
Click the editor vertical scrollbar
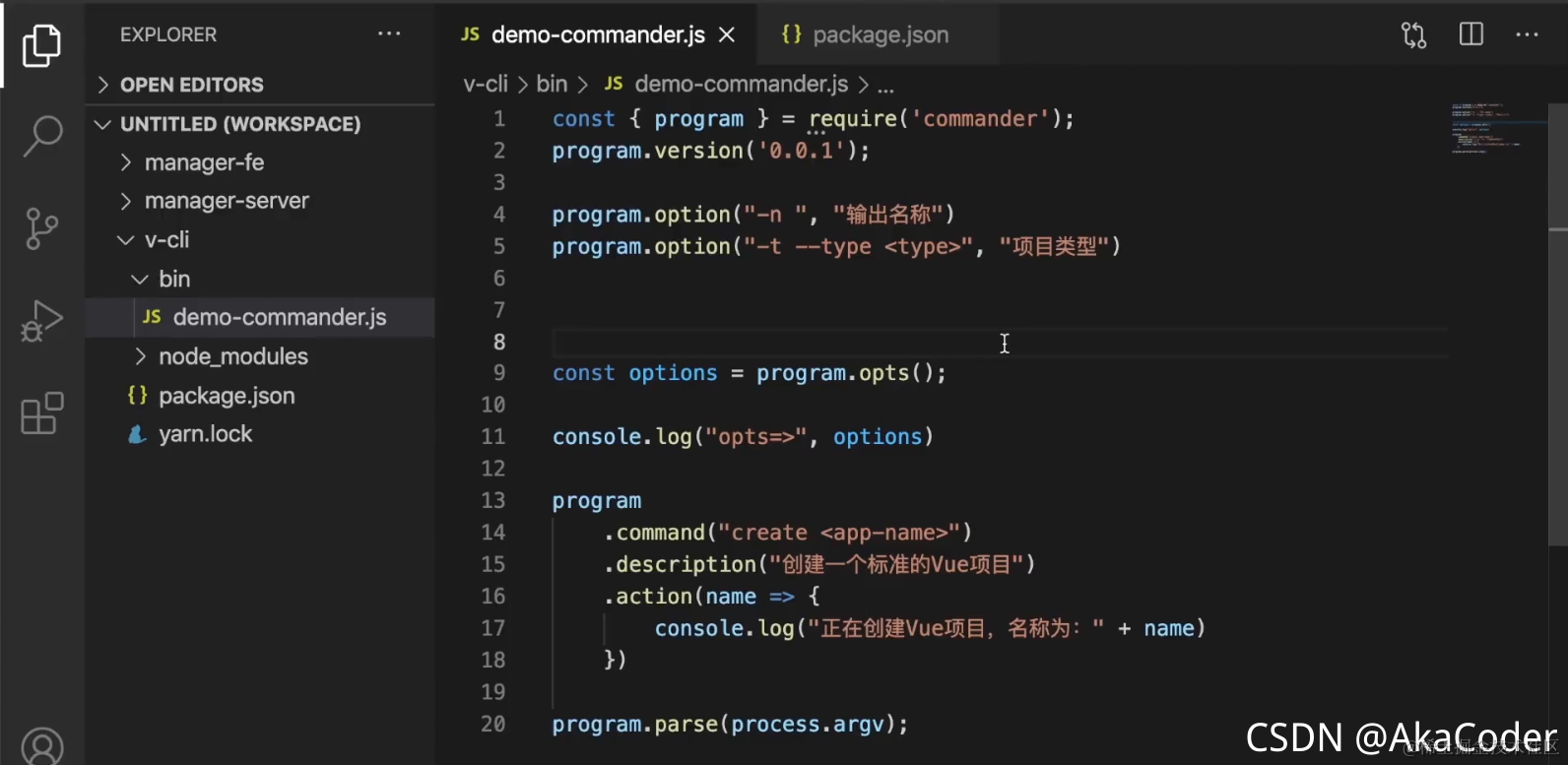pyautogui.click(x=1557, y=325)
